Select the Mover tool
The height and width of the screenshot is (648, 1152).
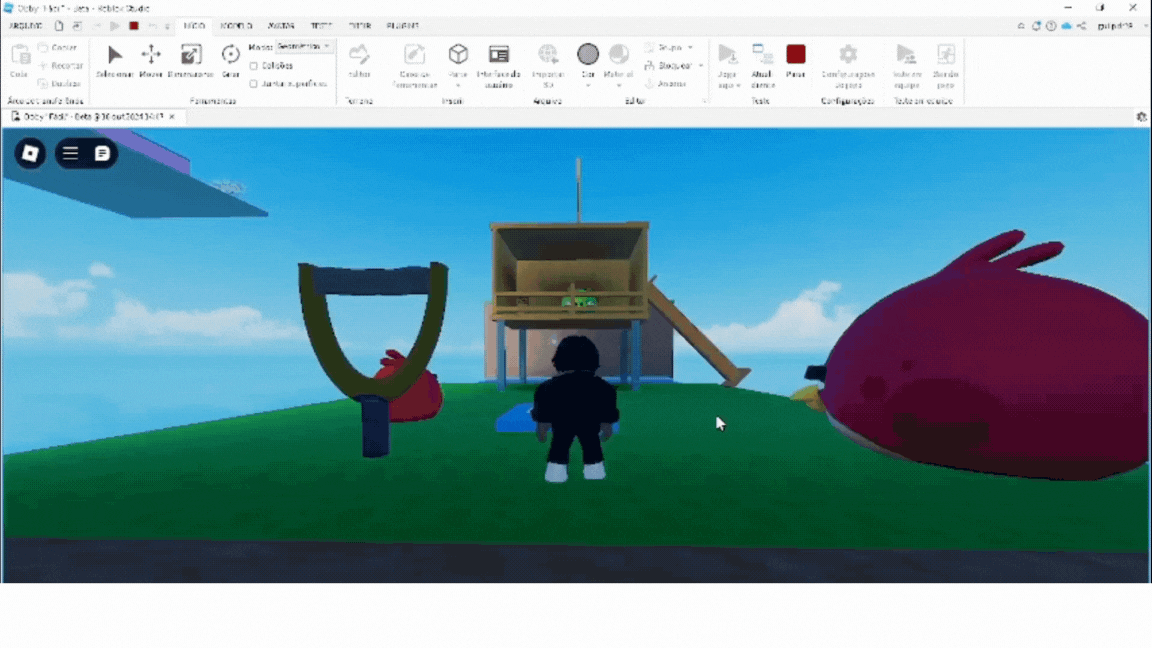[151, 58]
